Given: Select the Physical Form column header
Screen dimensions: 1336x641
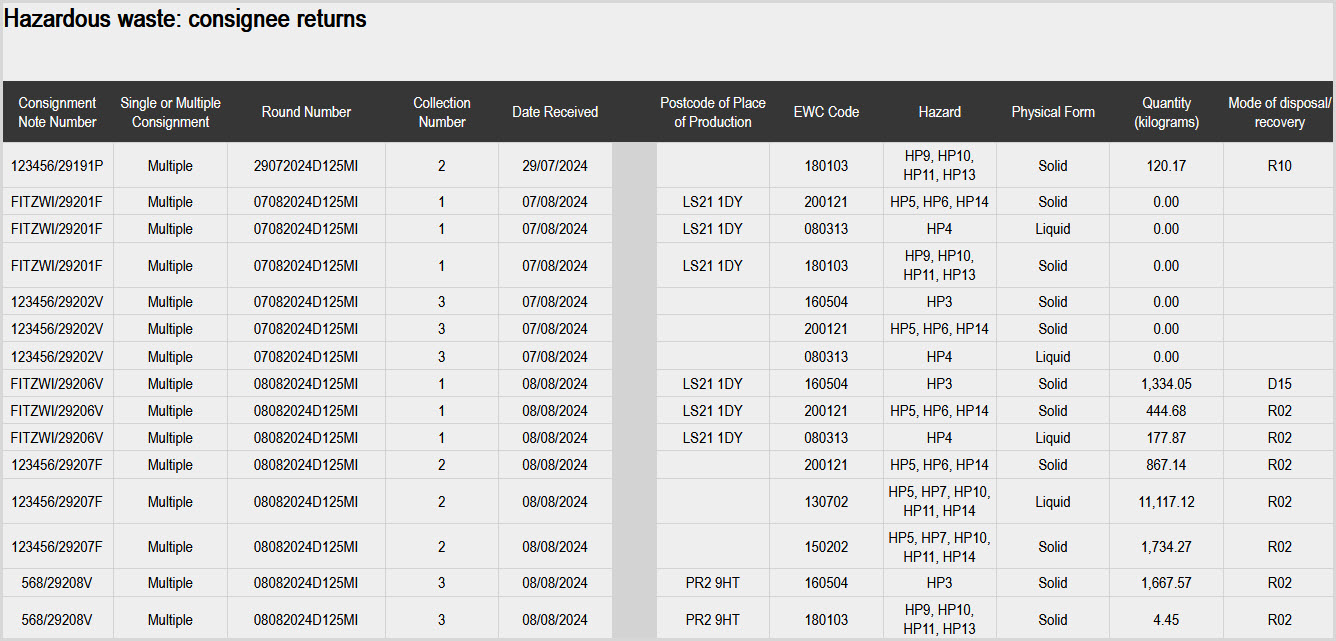Looking at the screenshot, I should point(1052,112).
